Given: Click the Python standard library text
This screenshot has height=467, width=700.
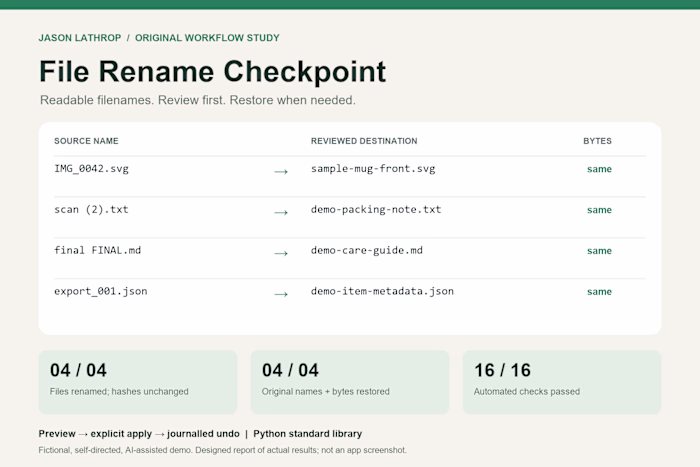Looking at the screenshot, I should coord(308,434).
